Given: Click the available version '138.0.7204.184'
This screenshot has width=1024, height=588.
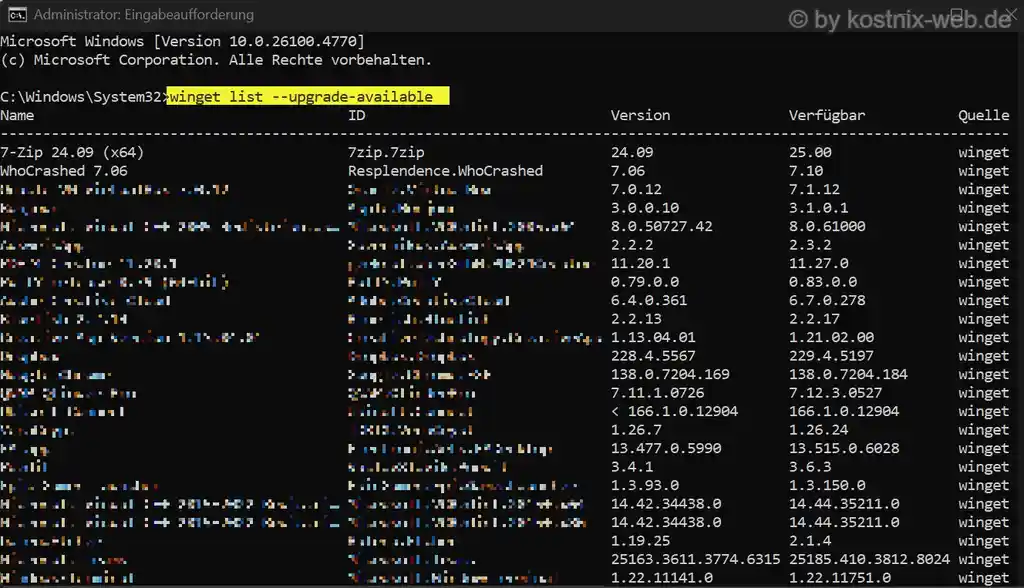Looking at the screenshot, I should click(x=848, y=374).
